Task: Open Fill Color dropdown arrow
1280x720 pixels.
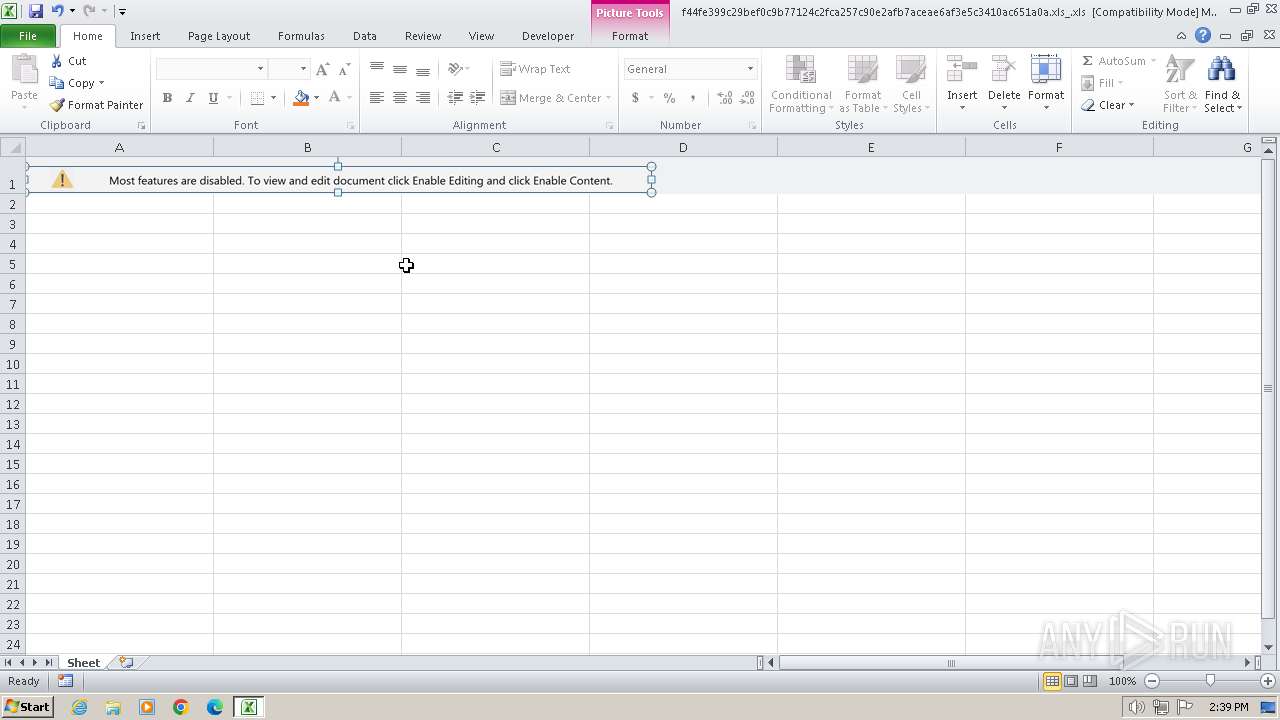Action: [317, 98]
